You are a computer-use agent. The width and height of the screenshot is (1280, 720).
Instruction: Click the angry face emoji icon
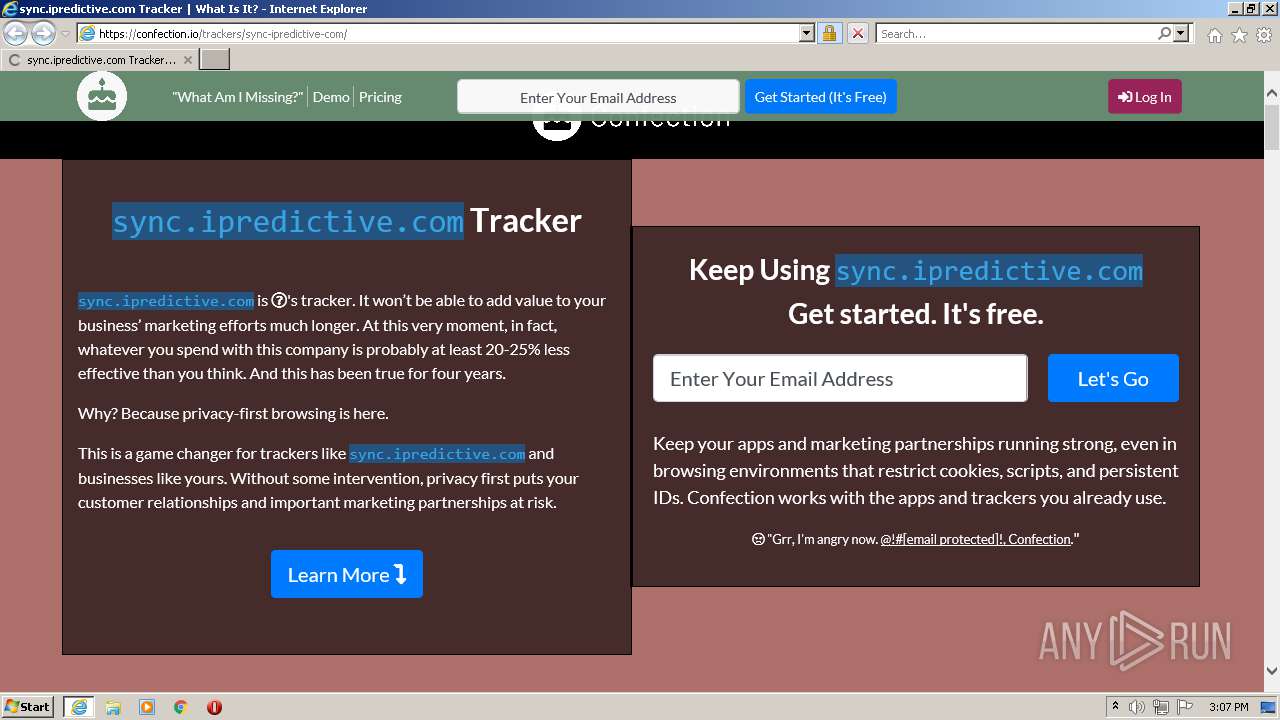point(758,539)
